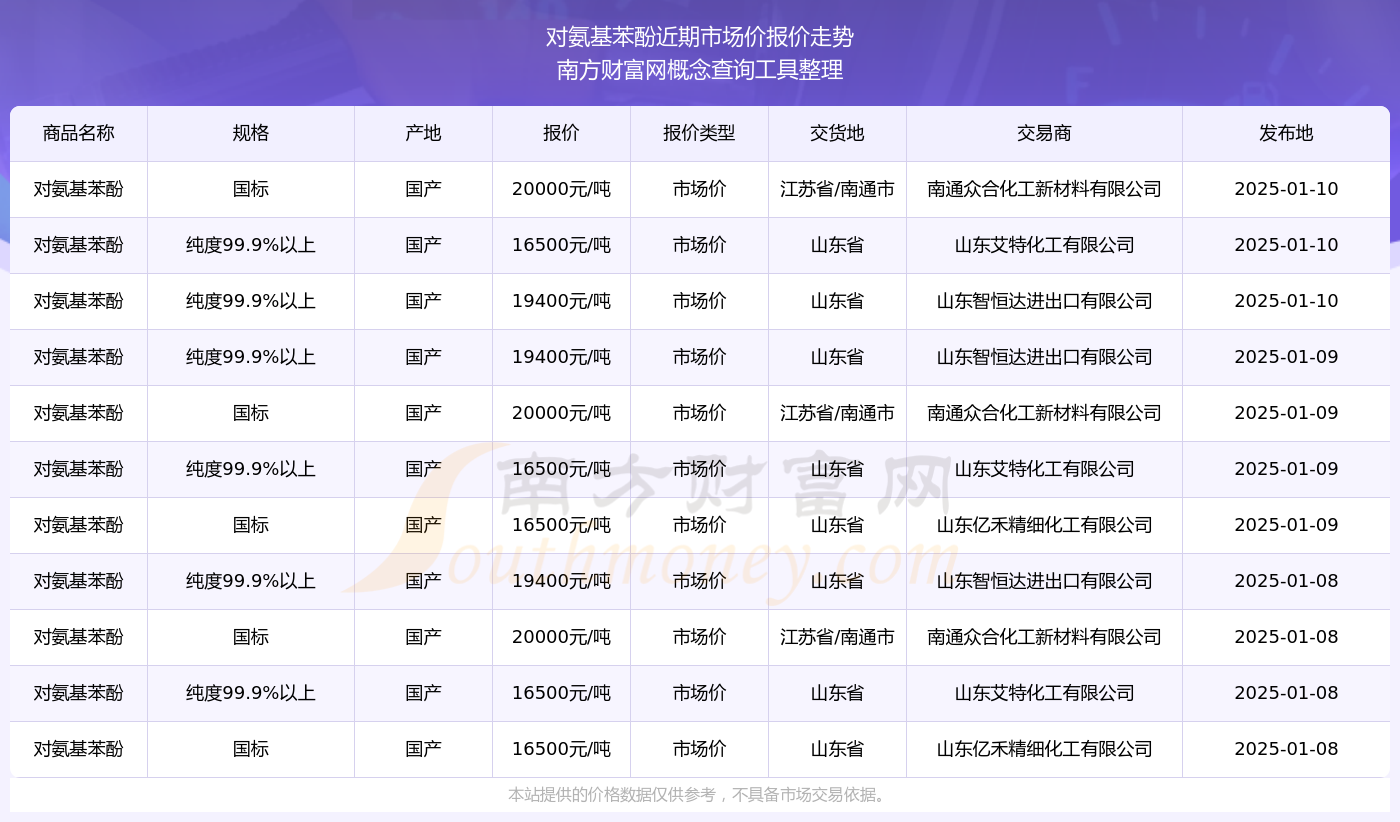The image size is (1400, 822).
Task: Click 江苏省/南通市 in the 2025-01-09 row
Action: (837, 413)
